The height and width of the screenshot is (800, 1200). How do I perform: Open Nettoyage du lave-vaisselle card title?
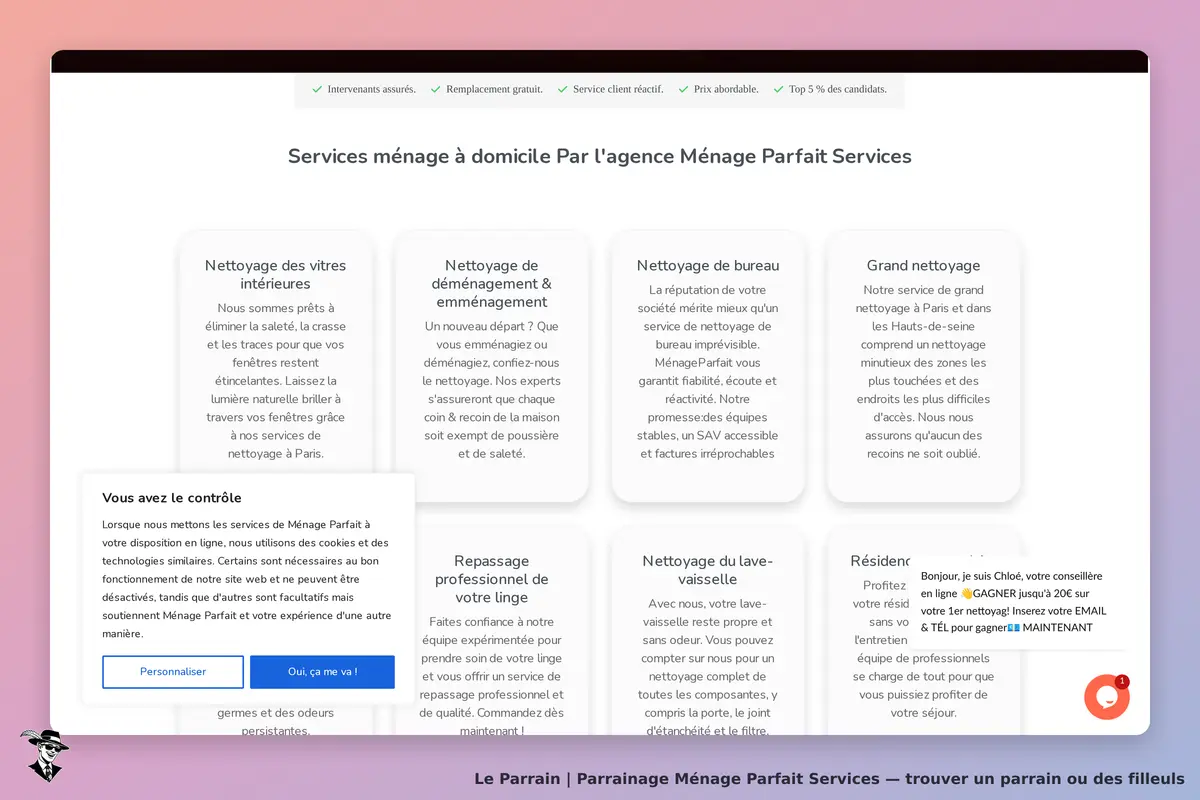pyautogui.click(x=708, y=570)
